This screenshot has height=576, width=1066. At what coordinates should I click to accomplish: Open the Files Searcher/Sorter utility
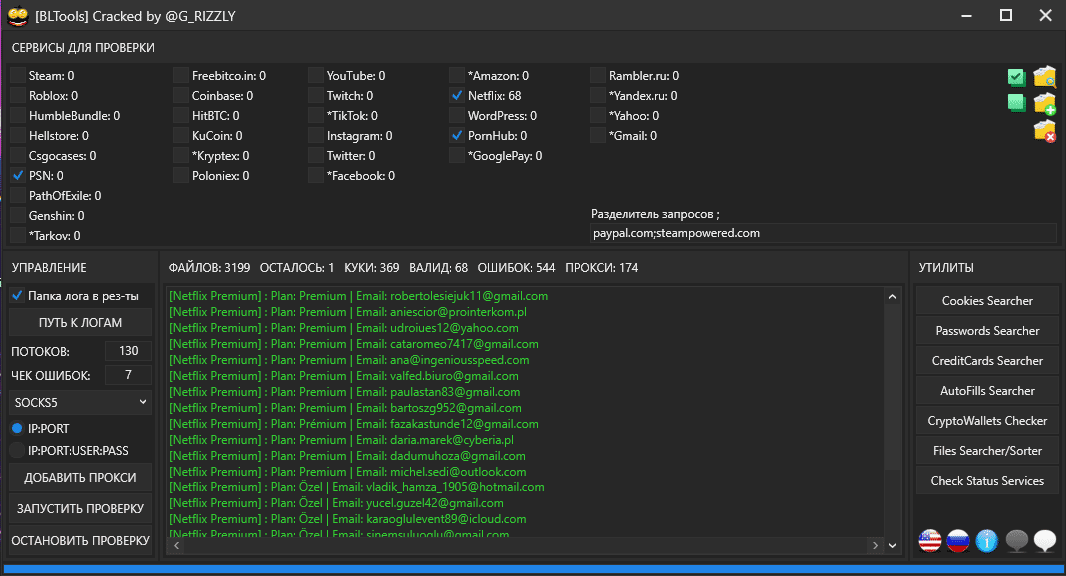[x=987, y=450]
